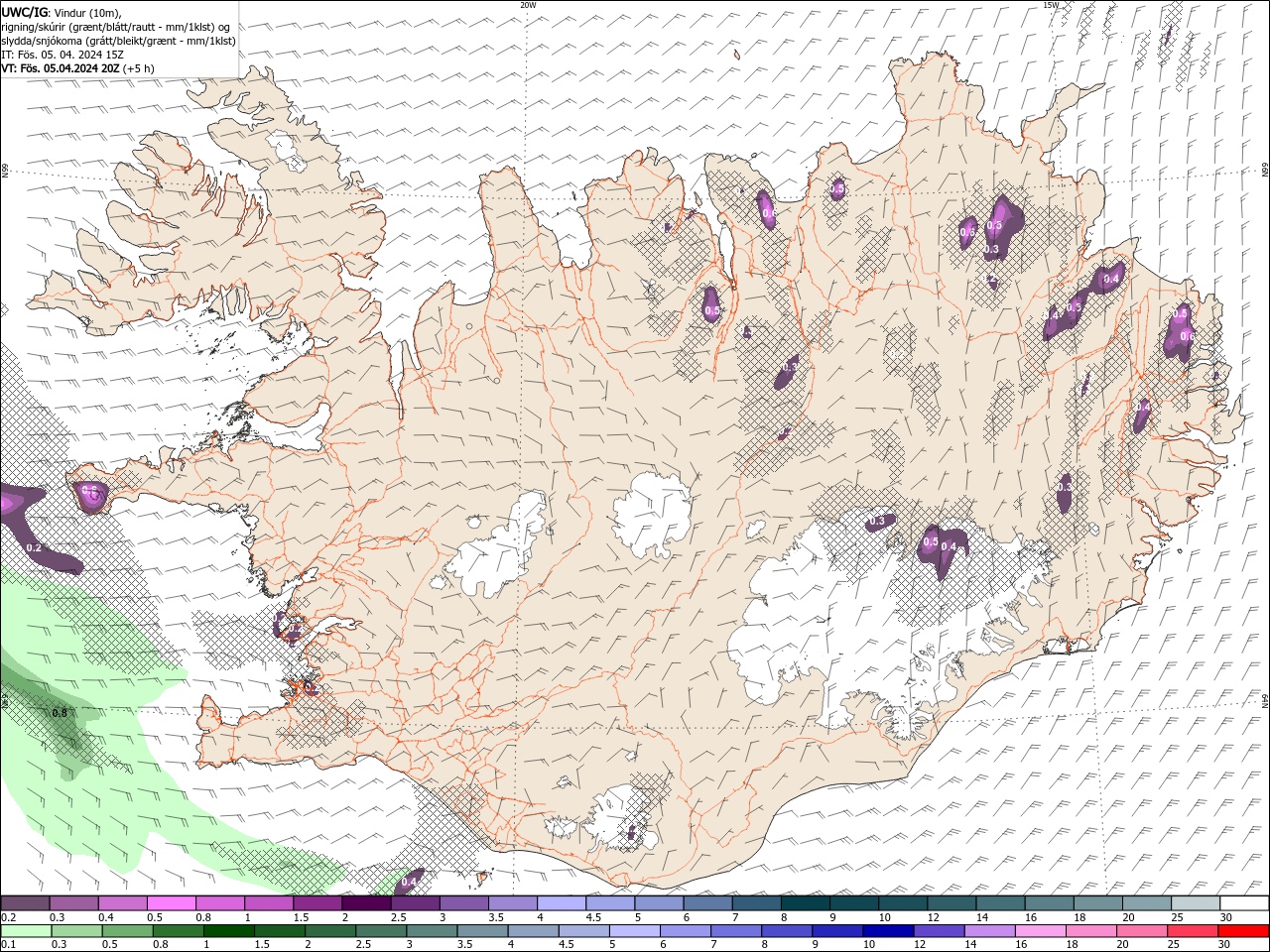Select the lower legend swatch labeled 9
Screen dimensions: 1270x952
(837, 931)
